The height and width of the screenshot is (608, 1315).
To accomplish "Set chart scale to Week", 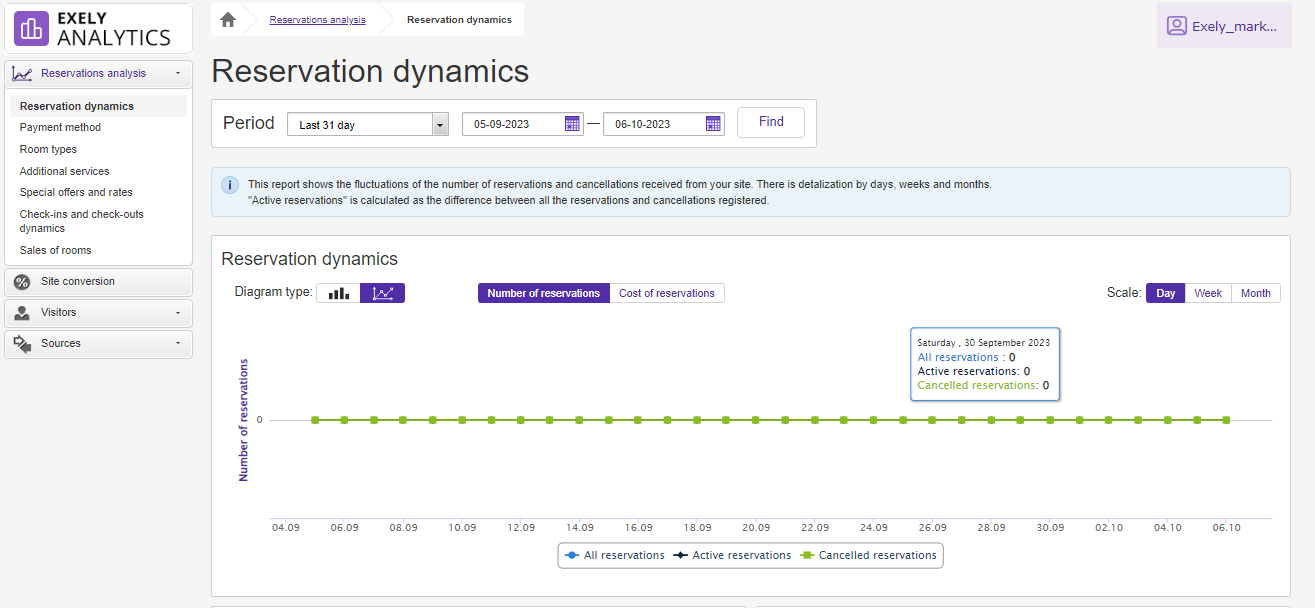I will tap(1208, 293).
